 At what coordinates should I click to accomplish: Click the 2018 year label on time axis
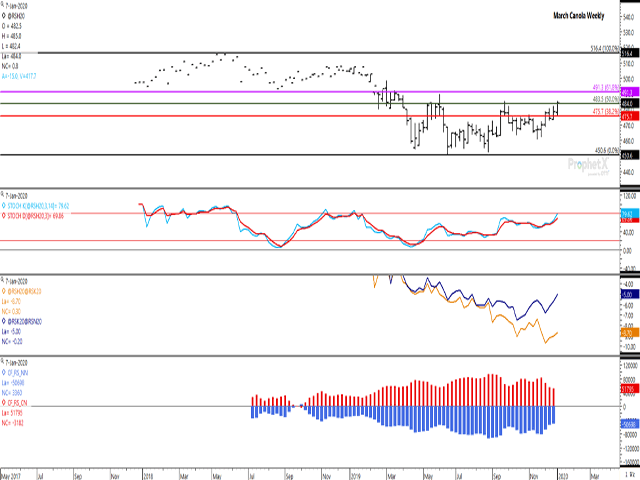pos(148,476)
